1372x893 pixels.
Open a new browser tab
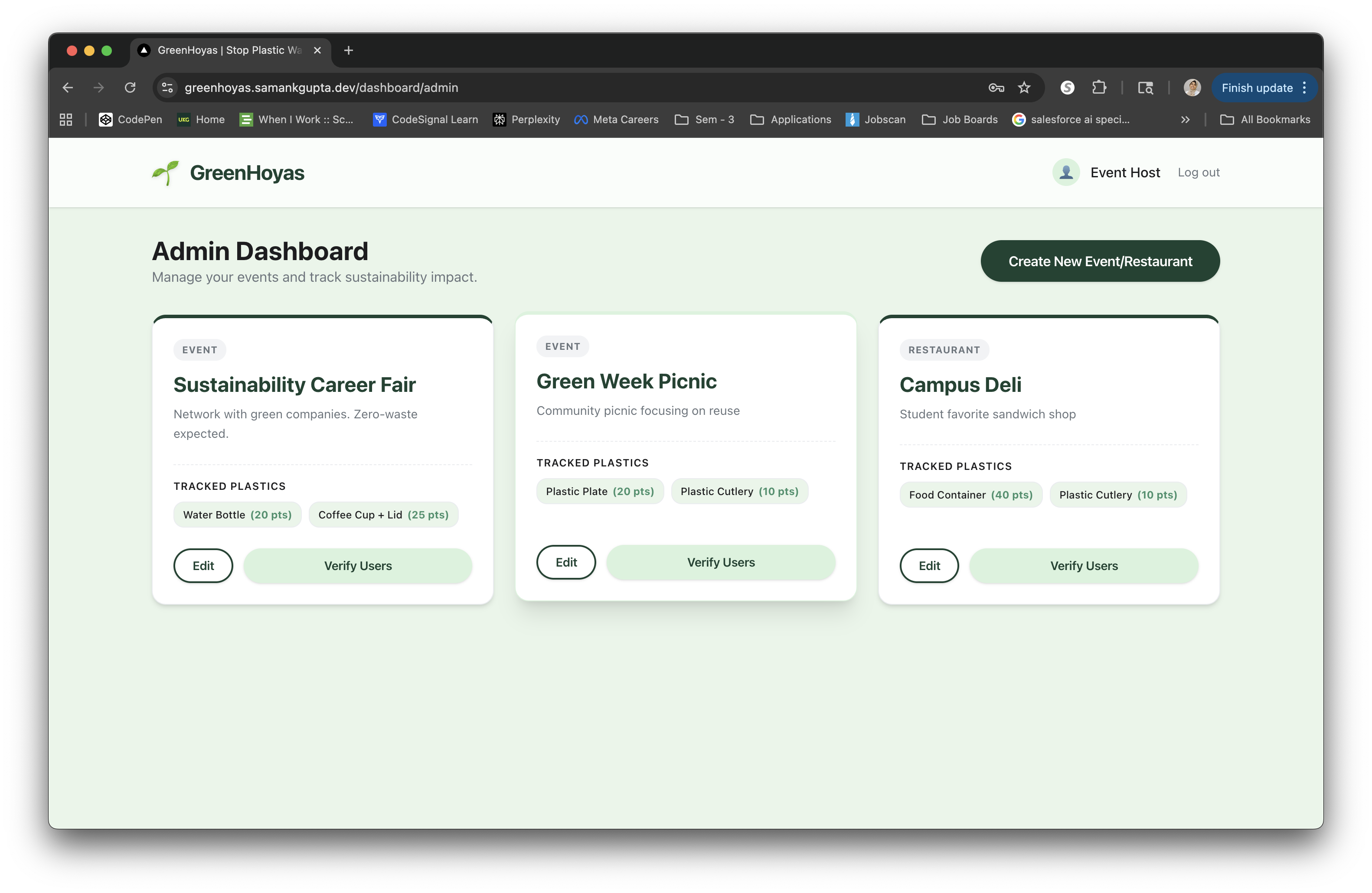(348, 50)
